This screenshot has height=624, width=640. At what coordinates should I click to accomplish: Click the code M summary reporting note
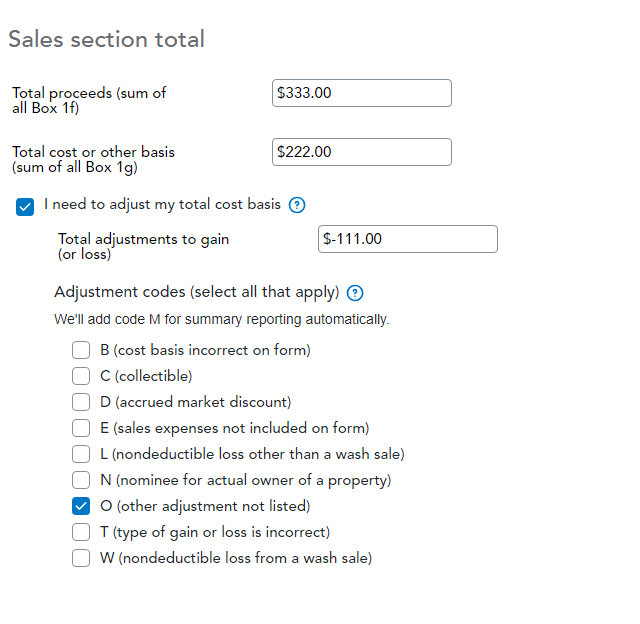click(221, 320)
